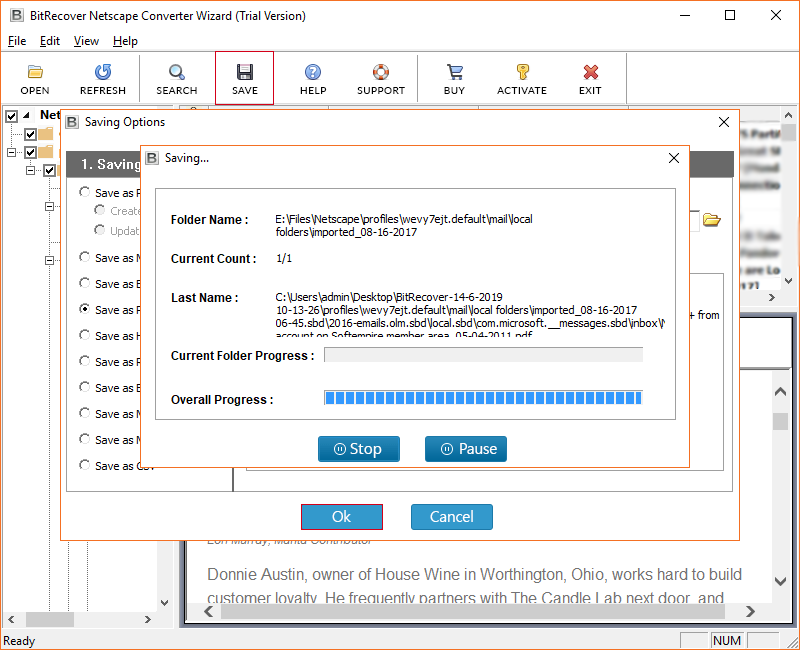This screenshot has width=800, height=650.
Task: Close the Saving Options dialog
Action: tap(723, 122)
